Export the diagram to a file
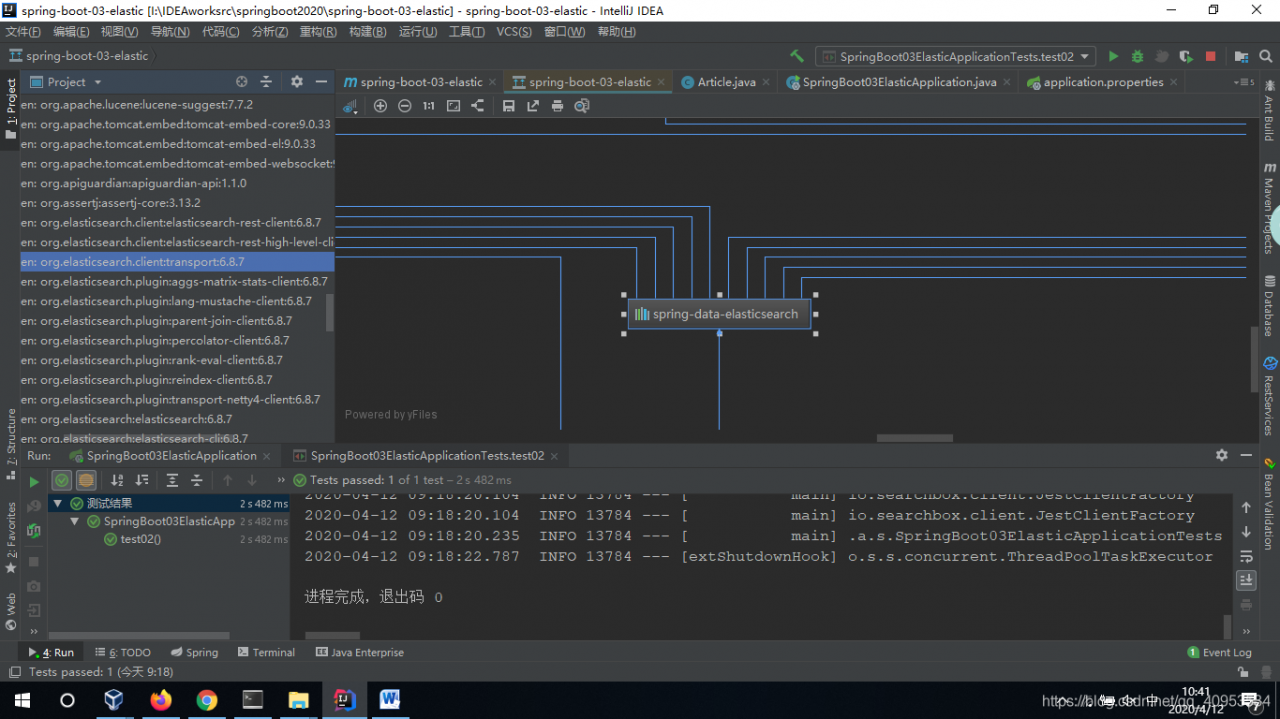The image size is (1280, 719). point(532,106)
